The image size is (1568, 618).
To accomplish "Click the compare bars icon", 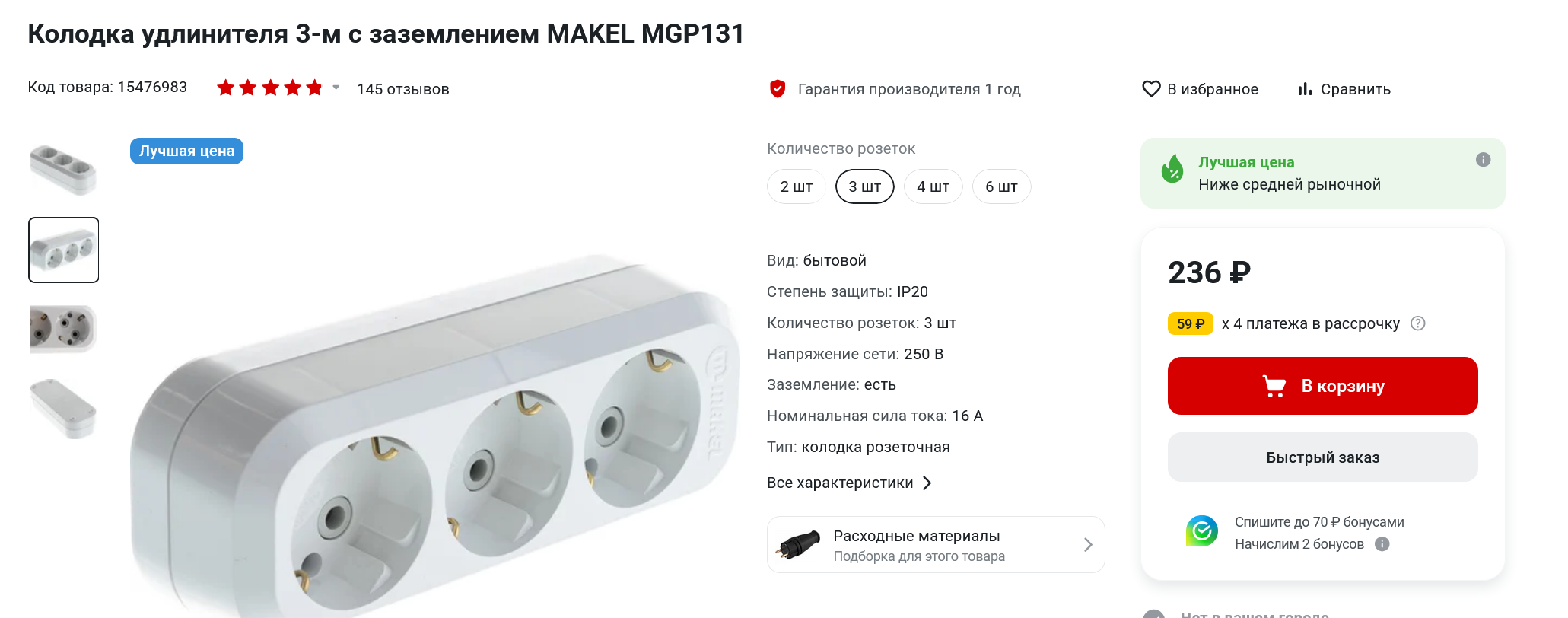I will (1305, 89).
